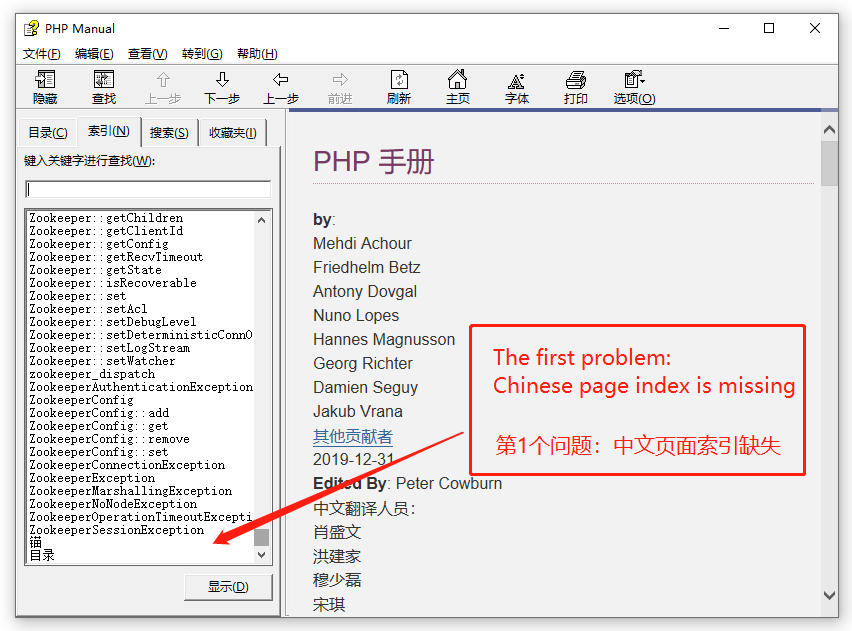Click index list scroll up arrow
852x631 pixels.
tap(261, 220)
